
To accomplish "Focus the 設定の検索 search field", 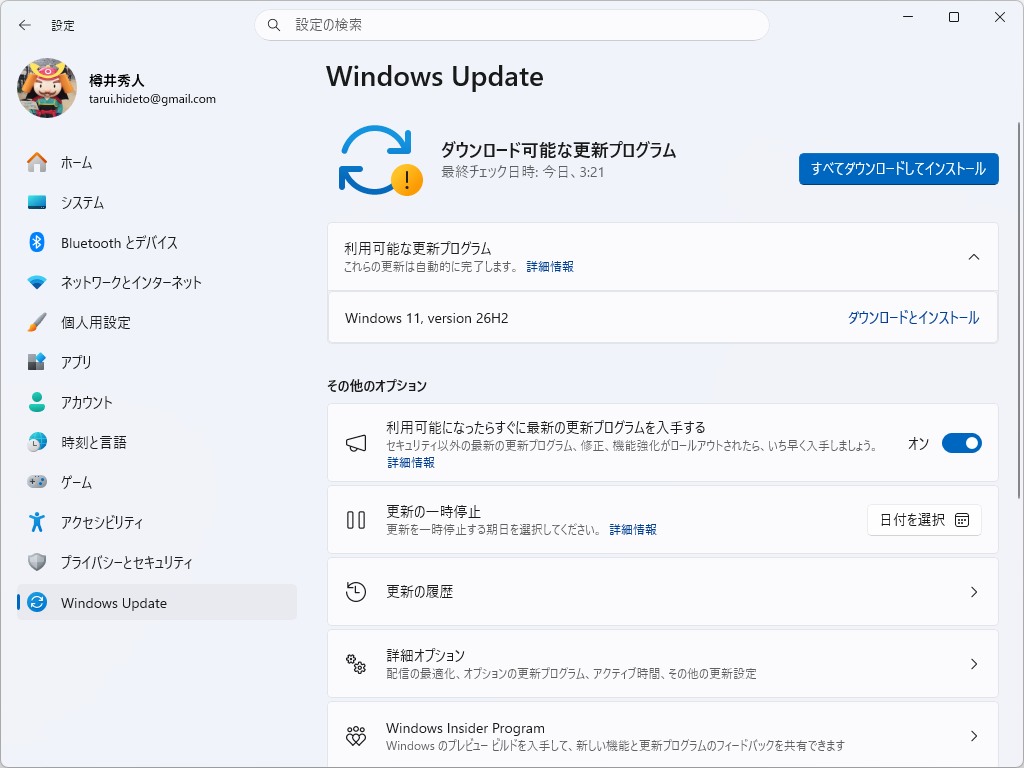I will point(512,25).
